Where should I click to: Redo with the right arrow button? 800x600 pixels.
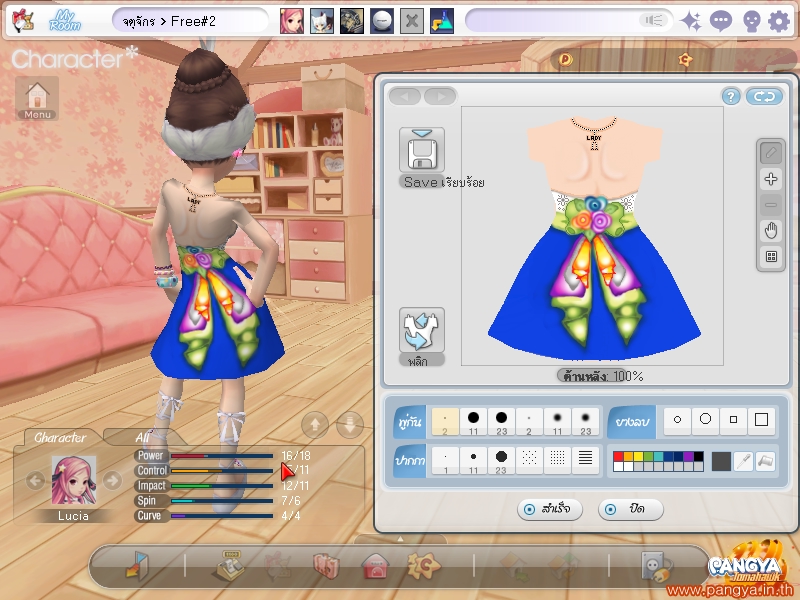[440, 96]
